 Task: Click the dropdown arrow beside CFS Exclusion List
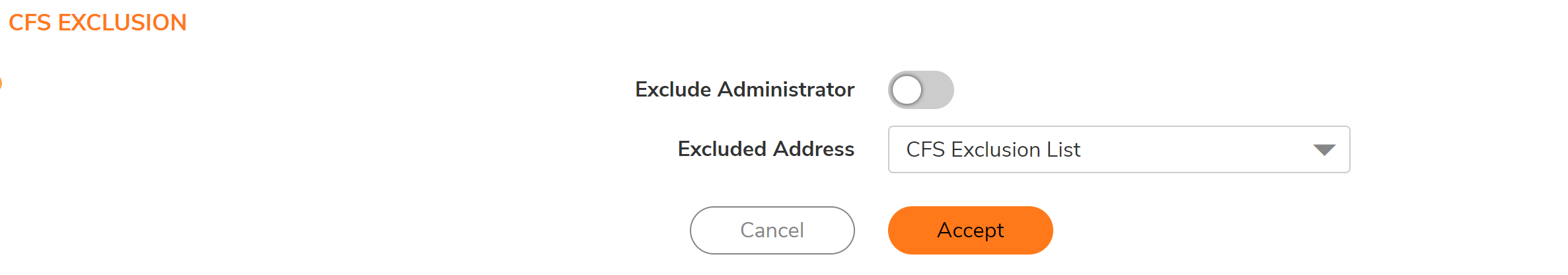tap(1324, 150)
